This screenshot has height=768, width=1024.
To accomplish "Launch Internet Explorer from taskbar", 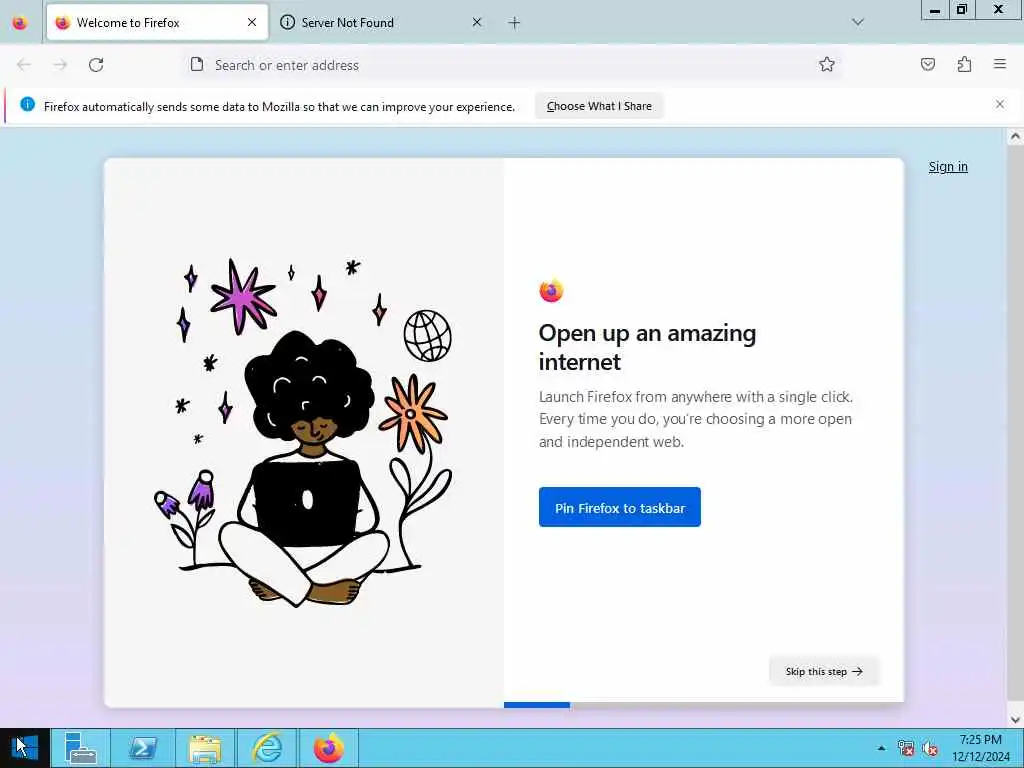I will coord(267,748).
